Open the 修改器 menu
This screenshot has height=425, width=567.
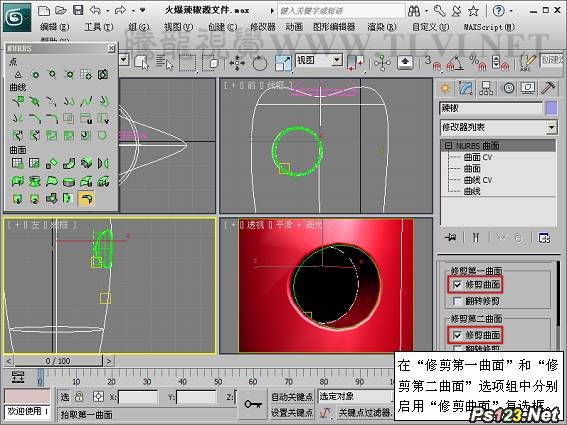pos(263,27)
